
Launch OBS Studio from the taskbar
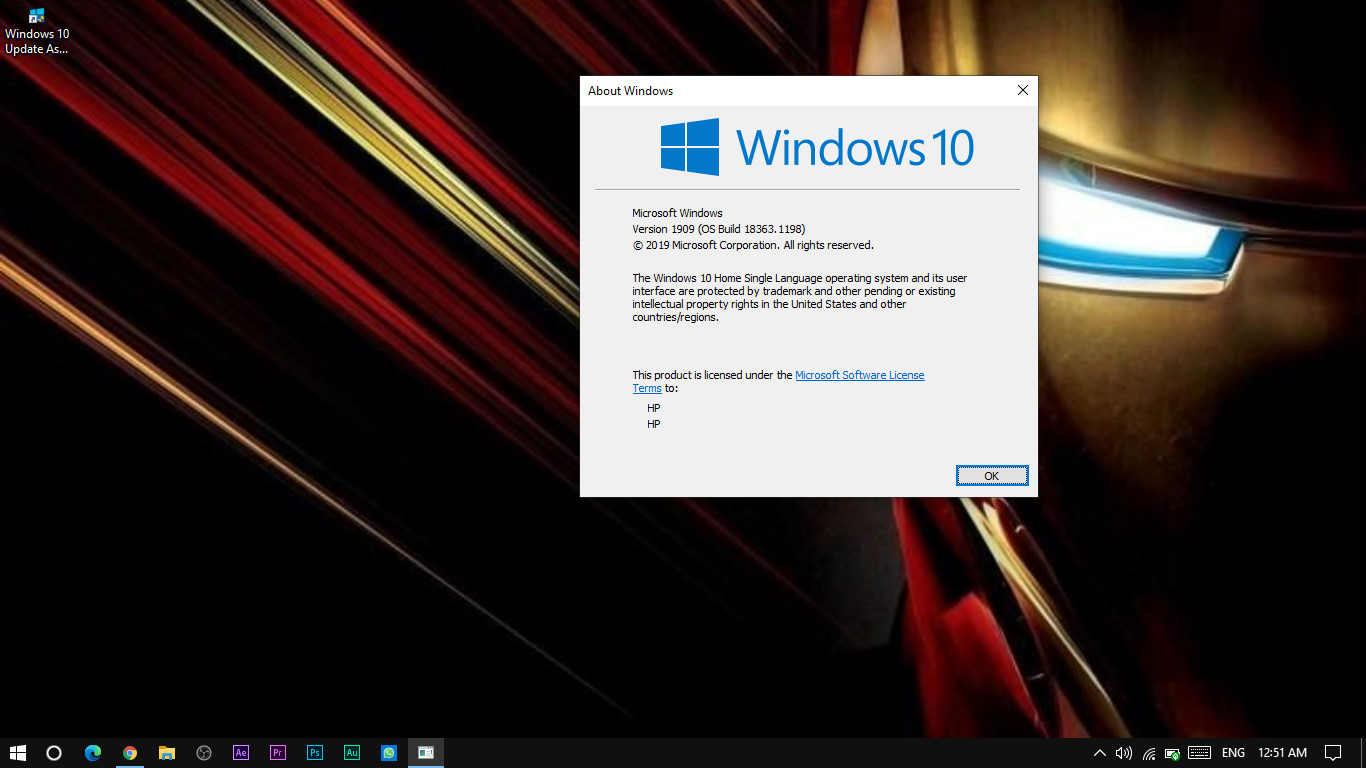tap(204, 753)
